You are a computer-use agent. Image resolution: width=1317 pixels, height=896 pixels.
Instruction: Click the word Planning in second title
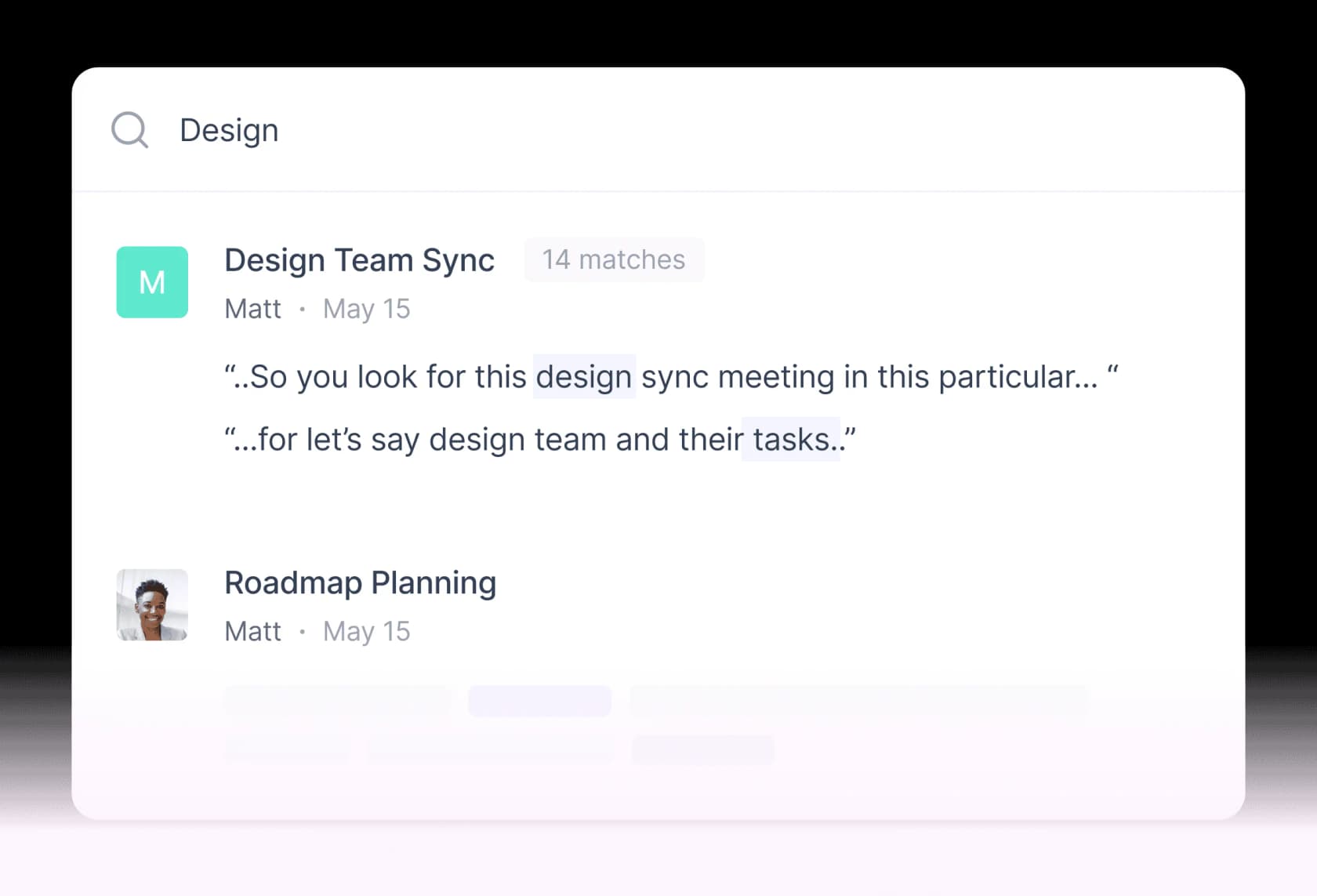pyautogui.click(x=434, y=584)
